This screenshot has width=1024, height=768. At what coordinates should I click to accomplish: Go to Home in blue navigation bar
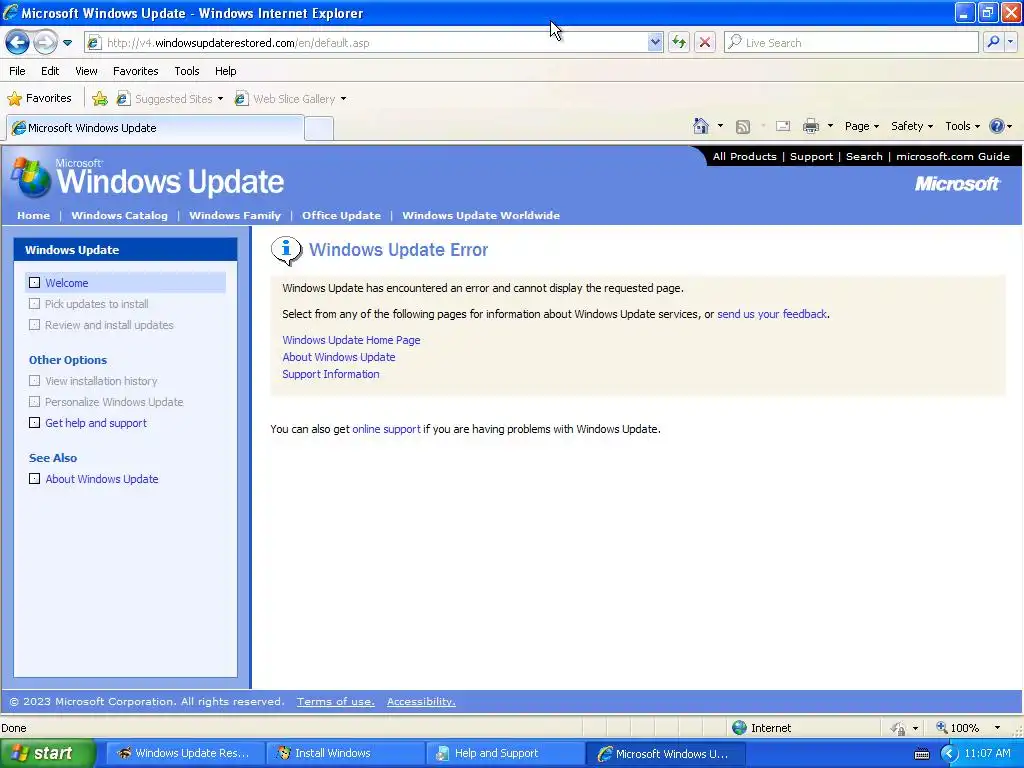coord(33,216)
